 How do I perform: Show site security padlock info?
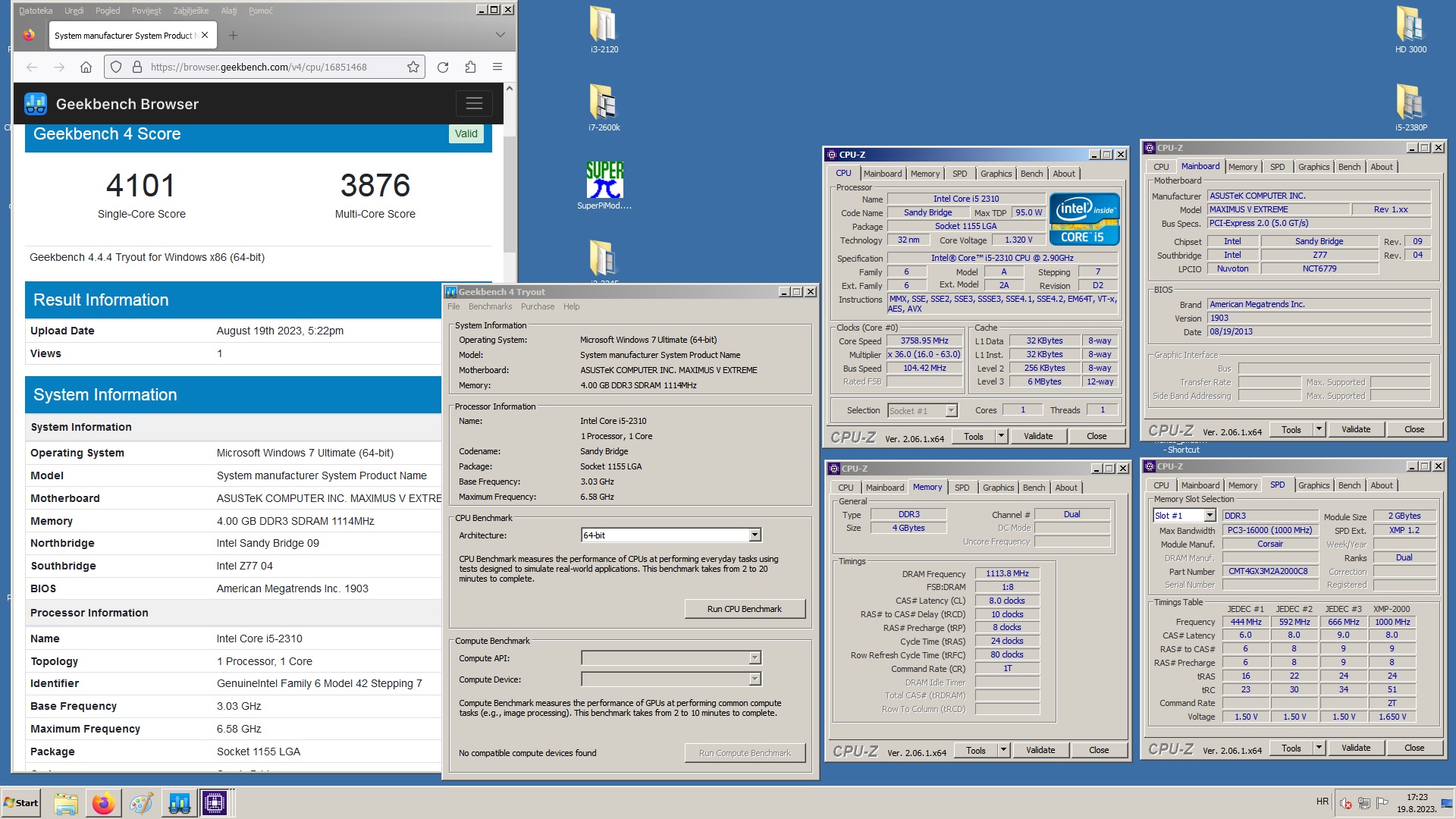(137, 67)
